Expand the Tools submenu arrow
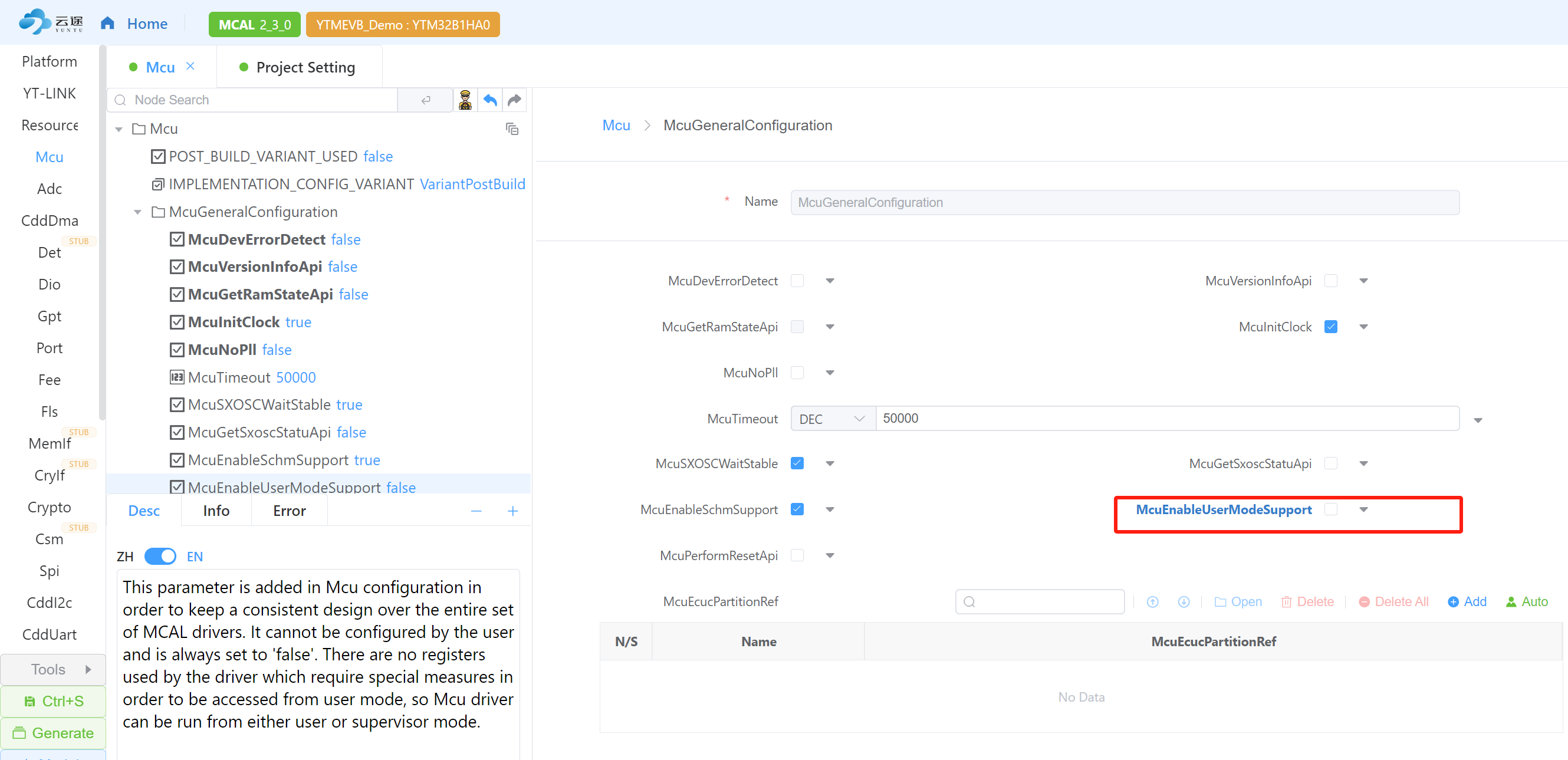Screen dimensions: 1568x760 click(88, 669)
